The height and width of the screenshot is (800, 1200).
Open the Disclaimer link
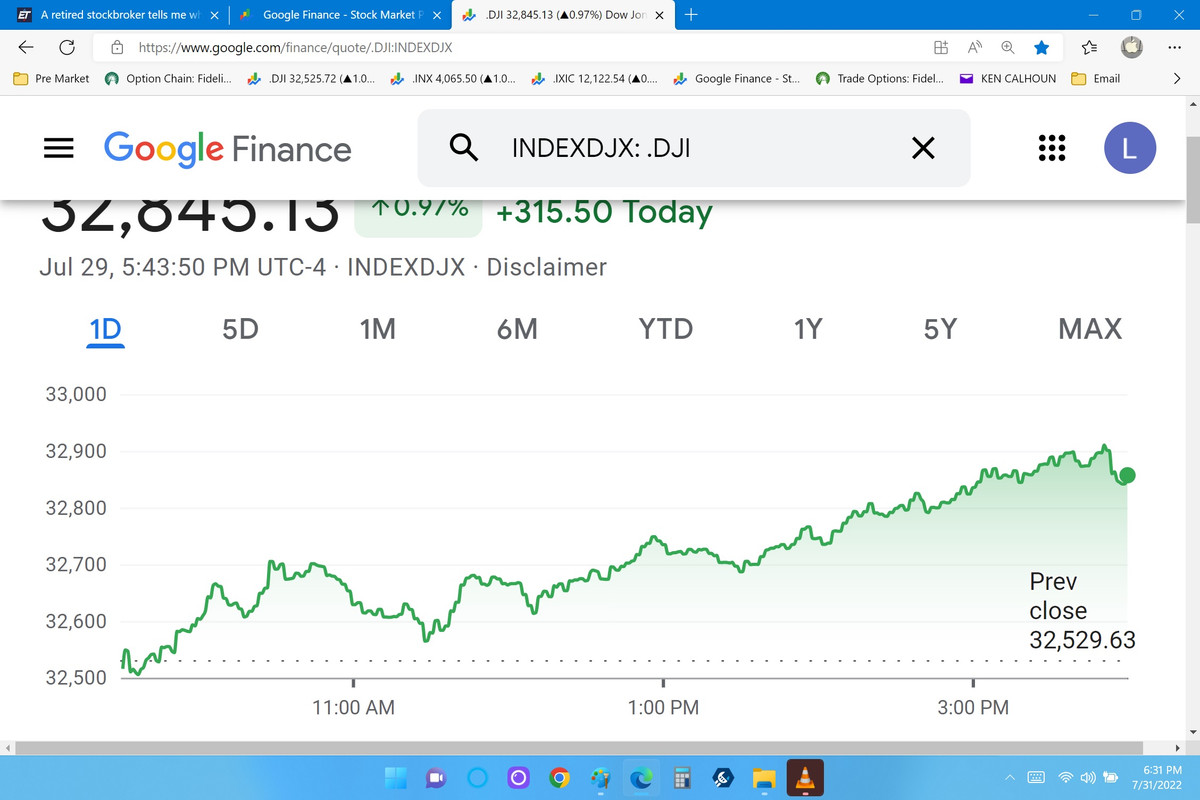(x=546, y=267)
